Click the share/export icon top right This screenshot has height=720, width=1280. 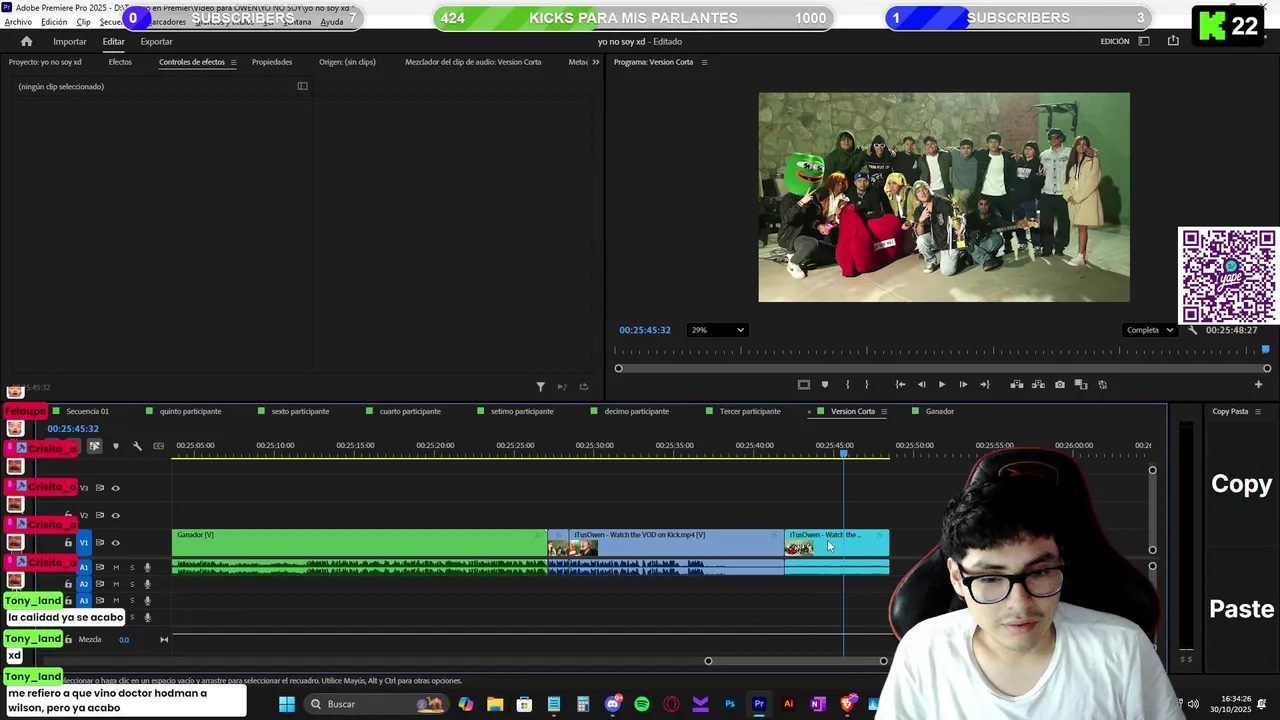pos(1173,41)
